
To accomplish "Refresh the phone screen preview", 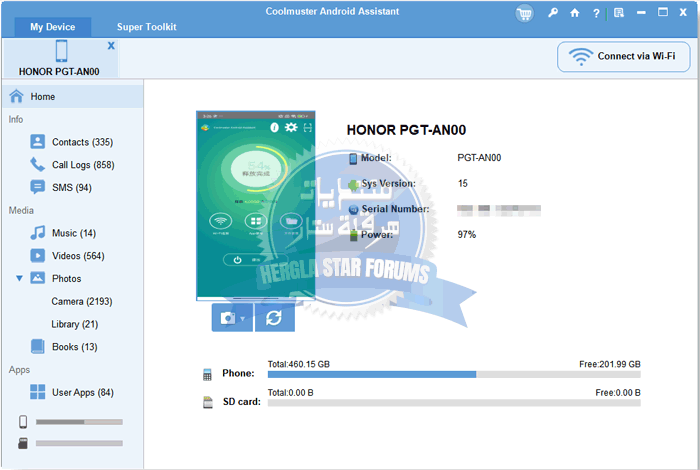I will coord(274,317).
